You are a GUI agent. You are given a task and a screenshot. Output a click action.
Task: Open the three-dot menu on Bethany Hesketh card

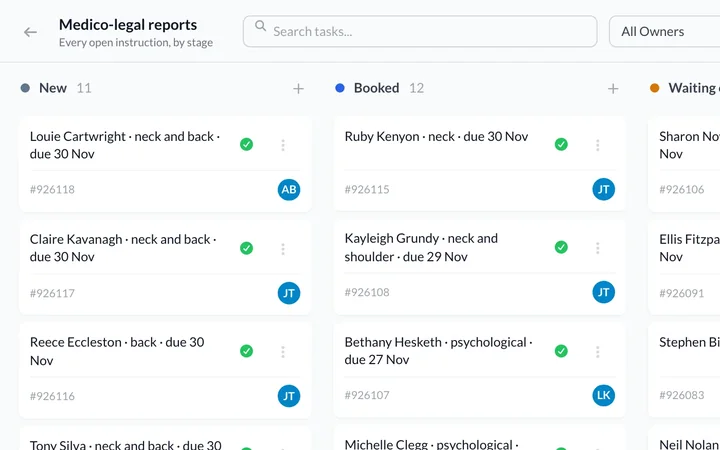[597, 352]
